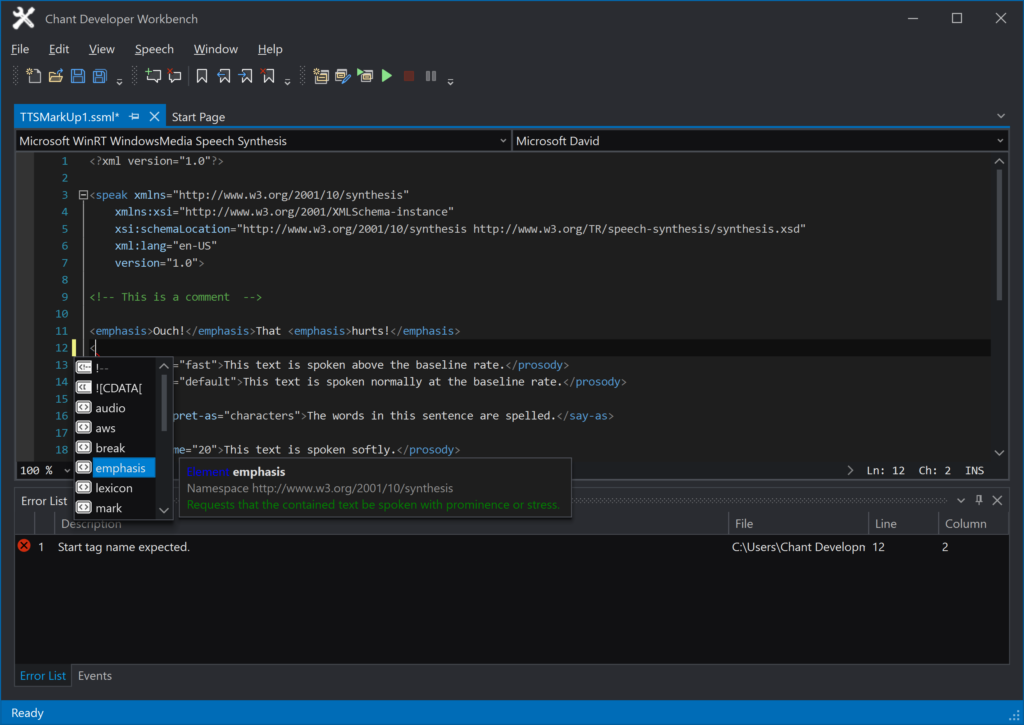The image size is (1024, 725).
Task: Start speech playback with the green Play button
Action: 387,76
